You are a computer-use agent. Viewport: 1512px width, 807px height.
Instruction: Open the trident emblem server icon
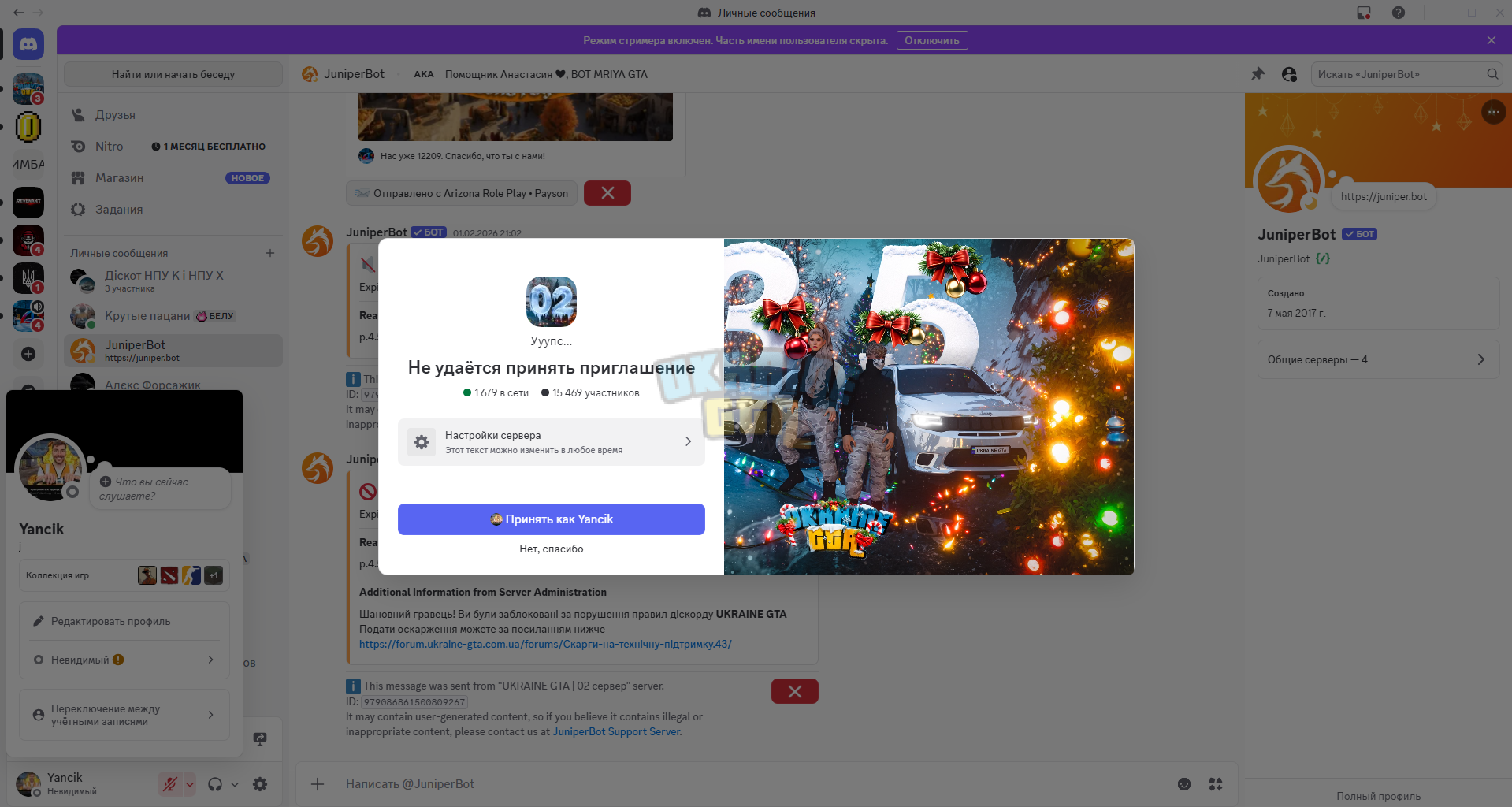pos(28,278)
